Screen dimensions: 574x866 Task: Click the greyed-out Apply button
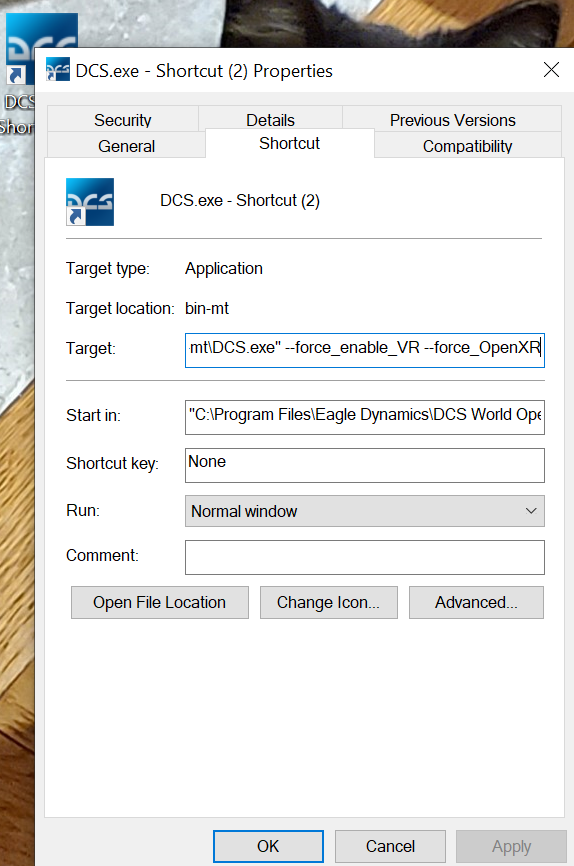pos(512,846)
